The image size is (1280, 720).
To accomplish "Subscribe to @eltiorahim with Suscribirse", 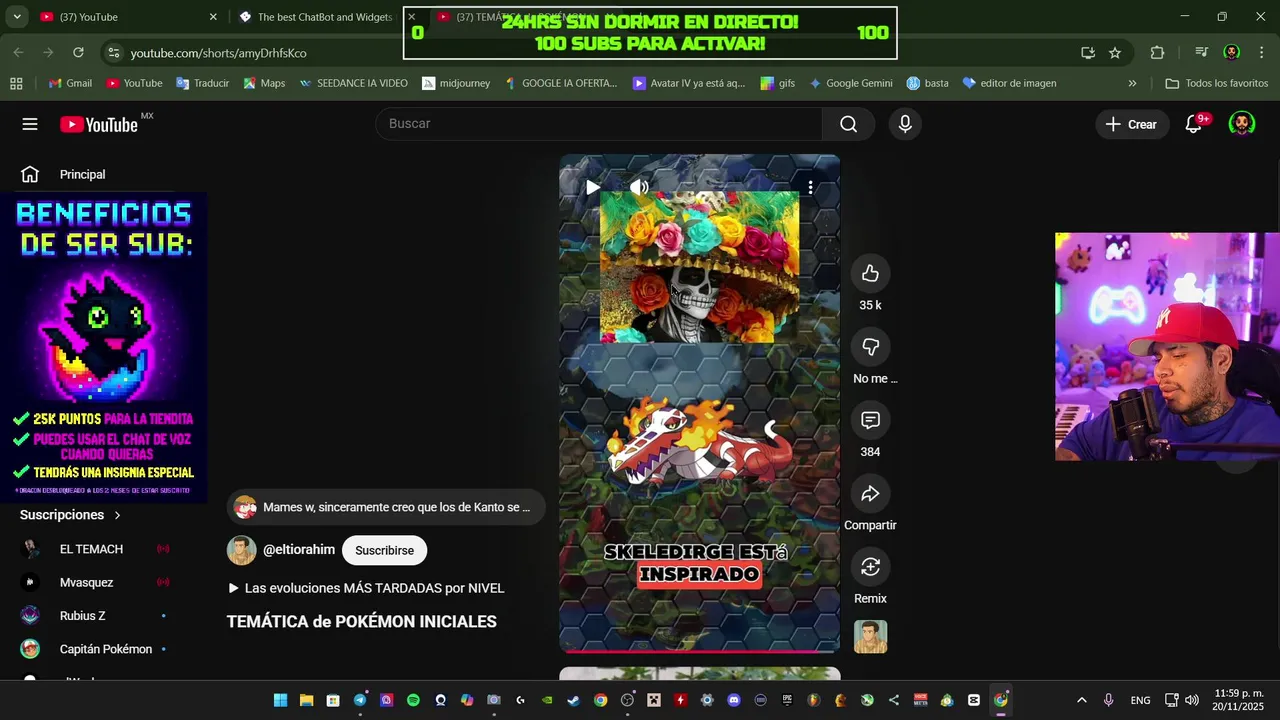I will click(x=384, y=550).
